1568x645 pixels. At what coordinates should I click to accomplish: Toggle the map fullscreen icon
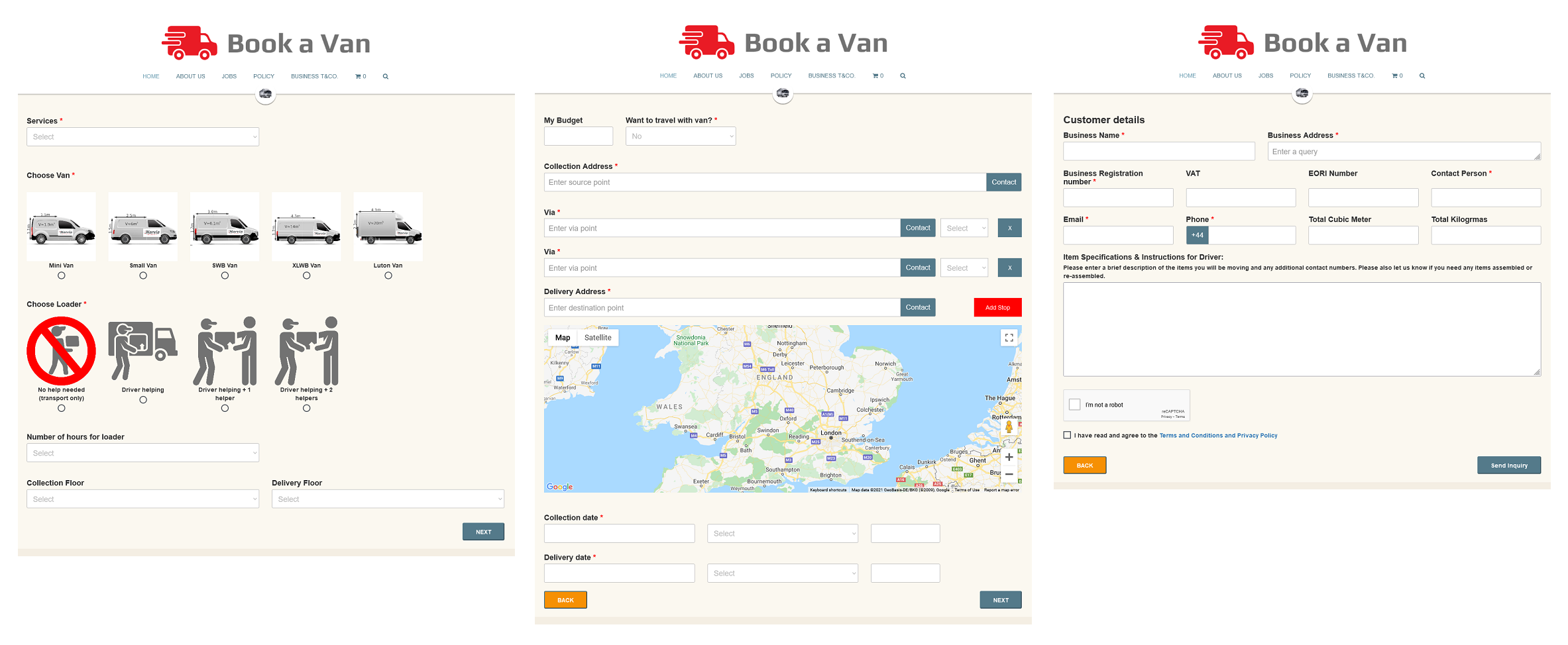pos(1009,338)
